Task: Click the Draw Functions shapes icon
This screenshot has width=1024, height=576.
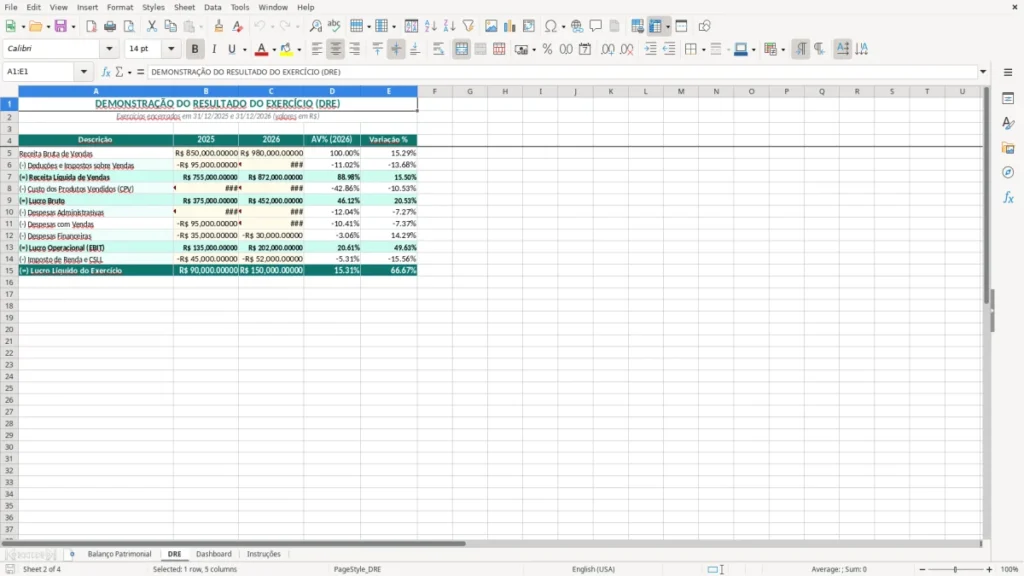Action: pyautogui.click(x=704, y=26)
